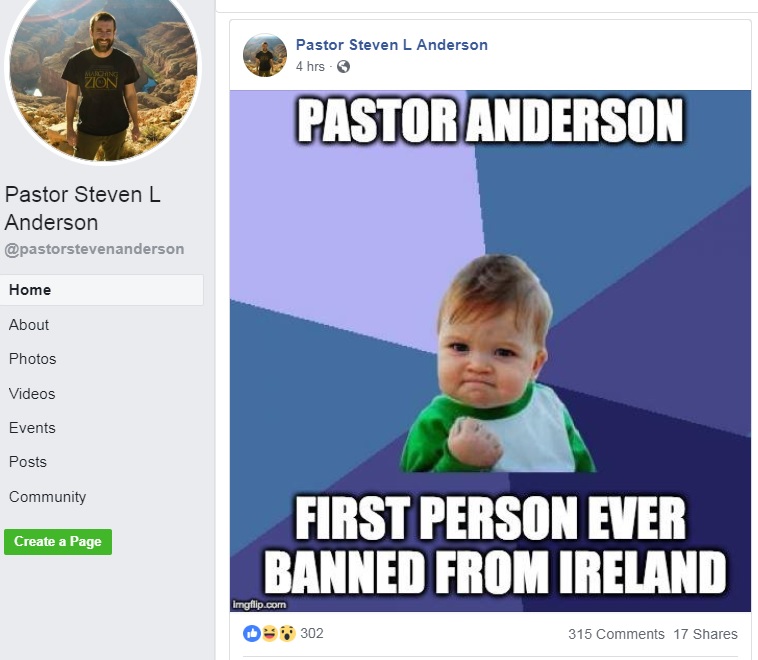758x660 pixels.
Task: Open the 4 hrs post timestamp
Action: [310, 67]
